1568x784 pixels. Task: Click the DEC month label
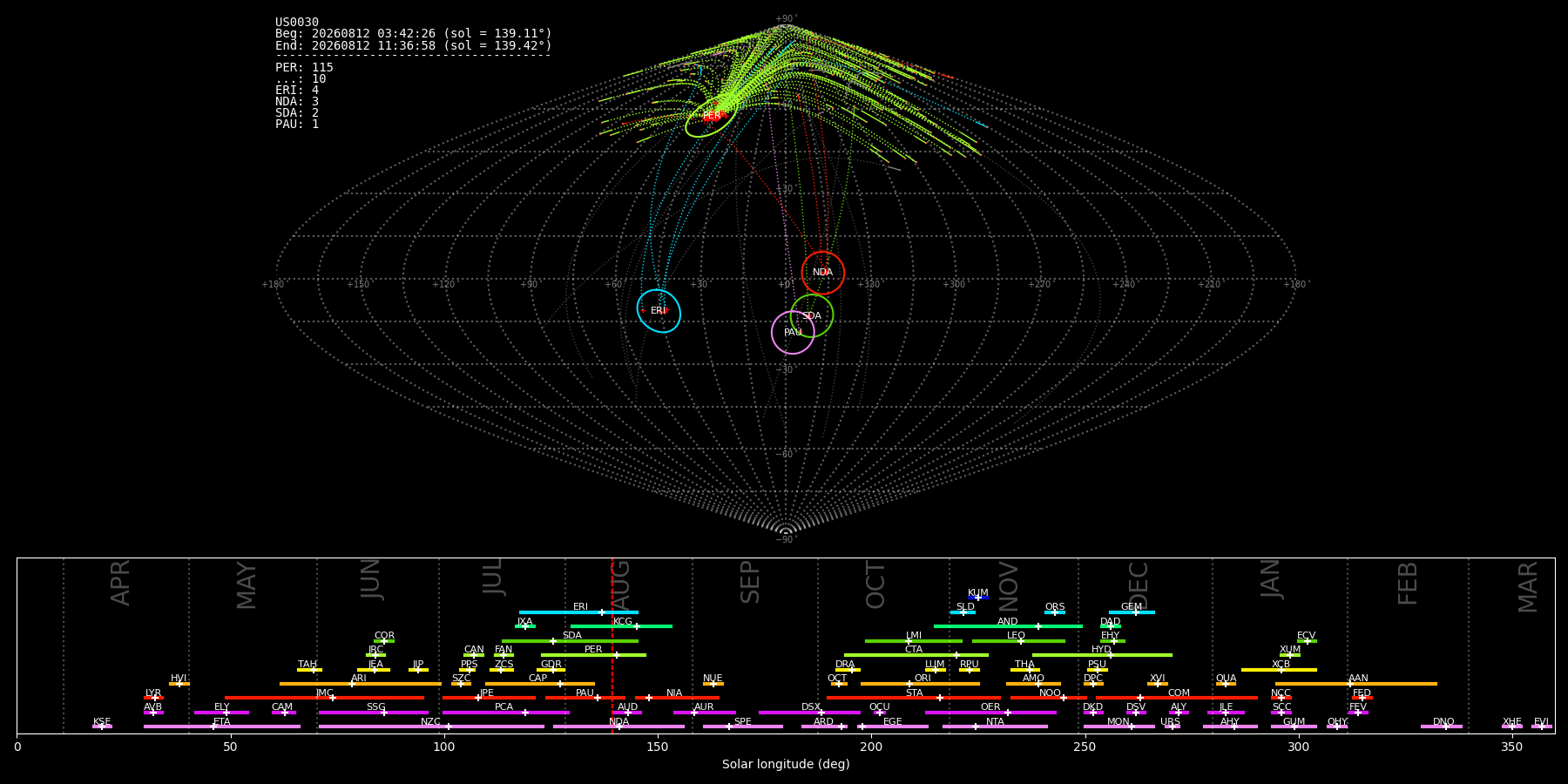(1139, 585)
